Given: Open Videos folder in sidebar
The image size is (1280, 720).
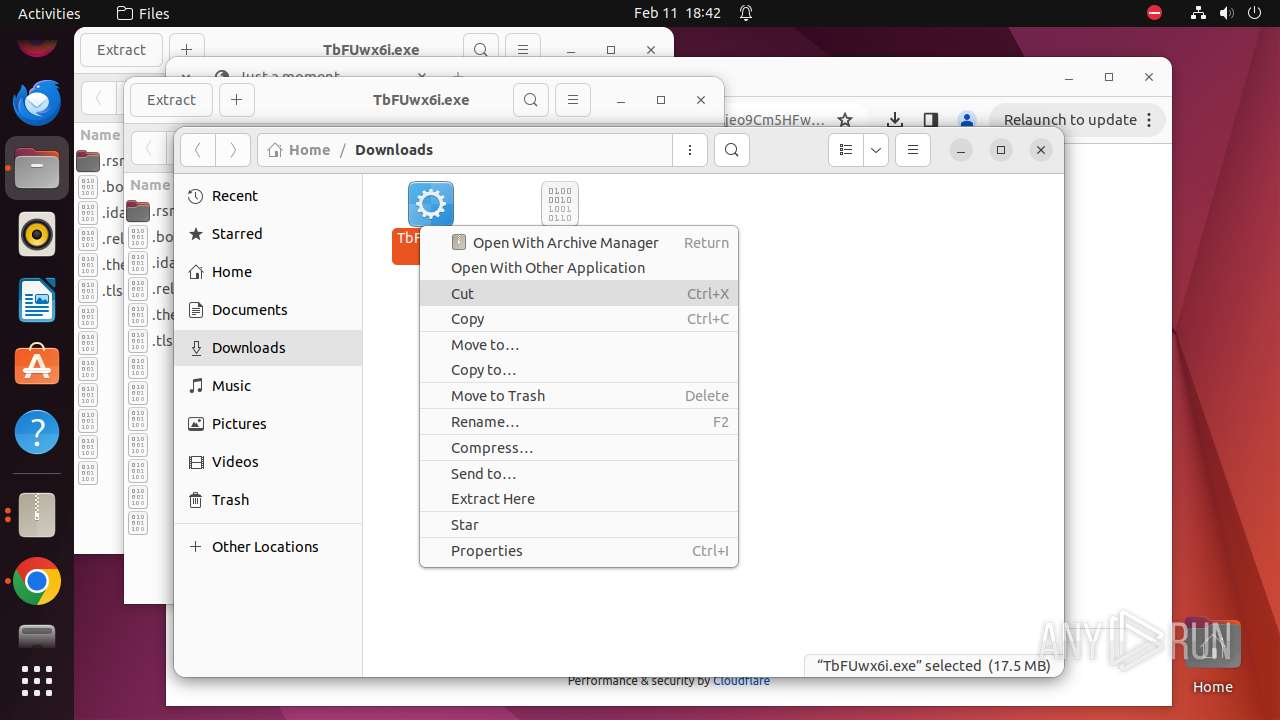Looking at the screenshot, I should [268, 462].
